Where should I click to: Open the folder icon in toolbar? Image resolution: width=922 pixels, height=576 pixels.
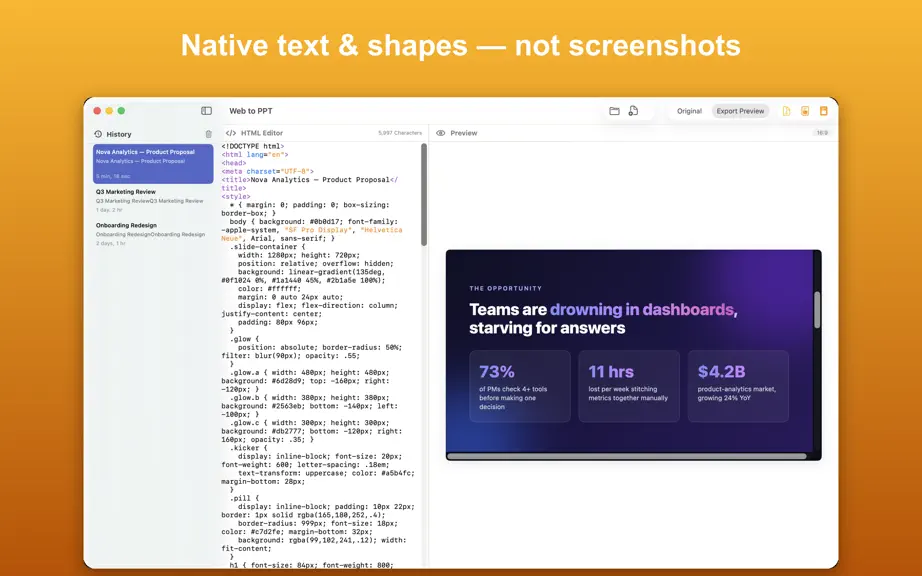[x=614, y=110]
